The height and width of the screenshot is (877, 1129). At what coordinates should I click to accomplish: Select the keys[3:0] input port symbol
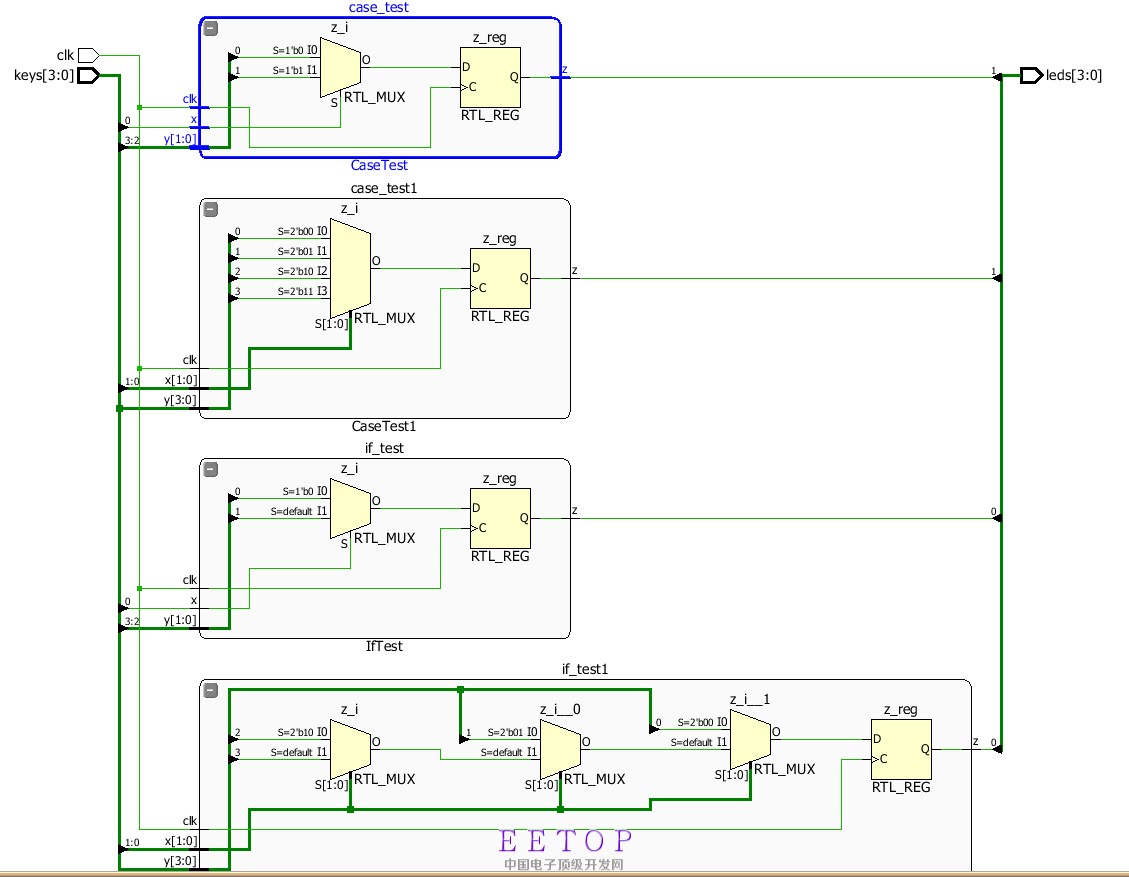coord(89,75)
